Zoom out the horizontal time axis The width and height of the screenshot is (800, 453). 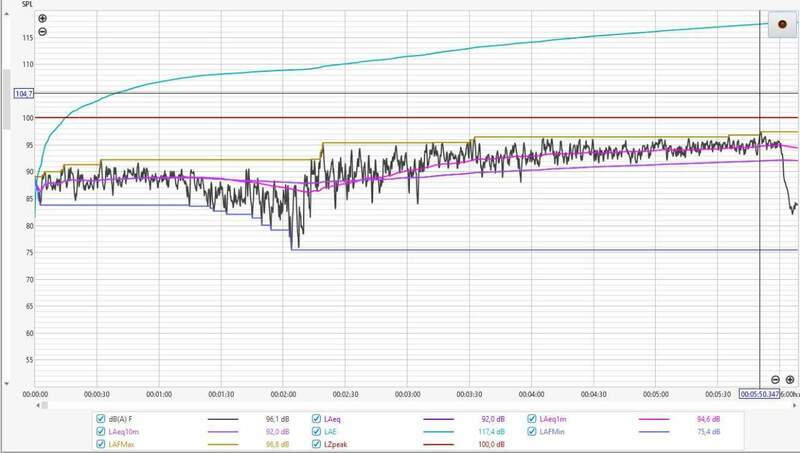pyautogui.click(x=775, y=380)
